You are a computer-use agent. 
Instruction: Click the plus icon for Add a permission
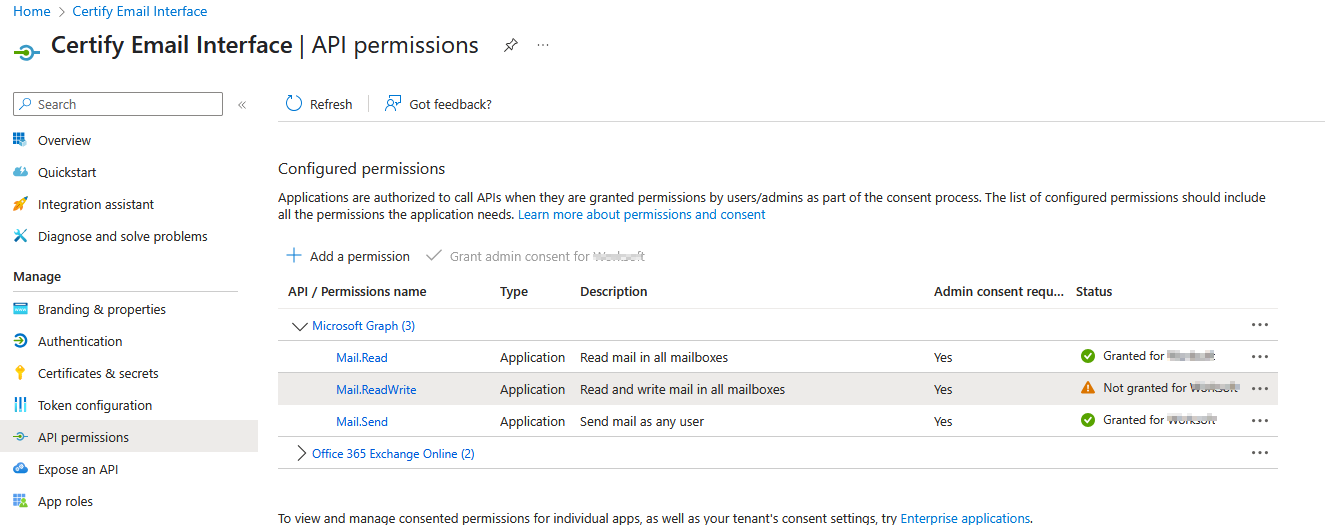(294, 256)
